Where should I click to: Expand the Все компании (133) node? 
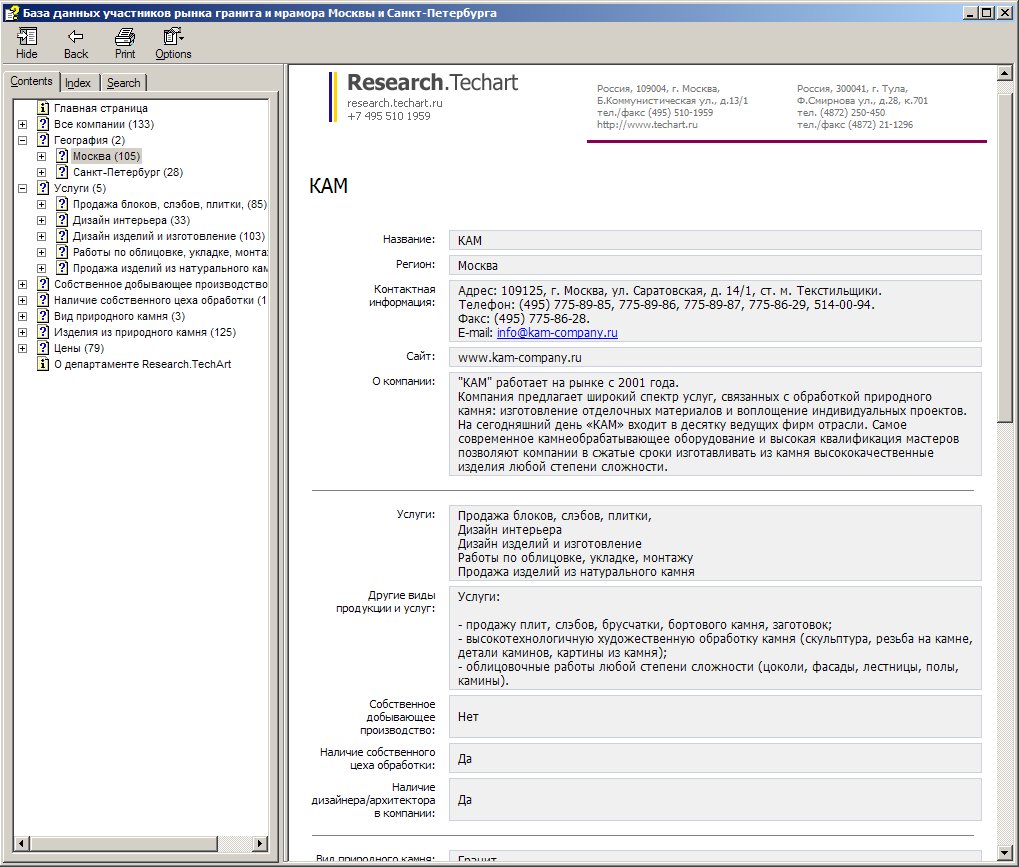(x=23, y=124)
